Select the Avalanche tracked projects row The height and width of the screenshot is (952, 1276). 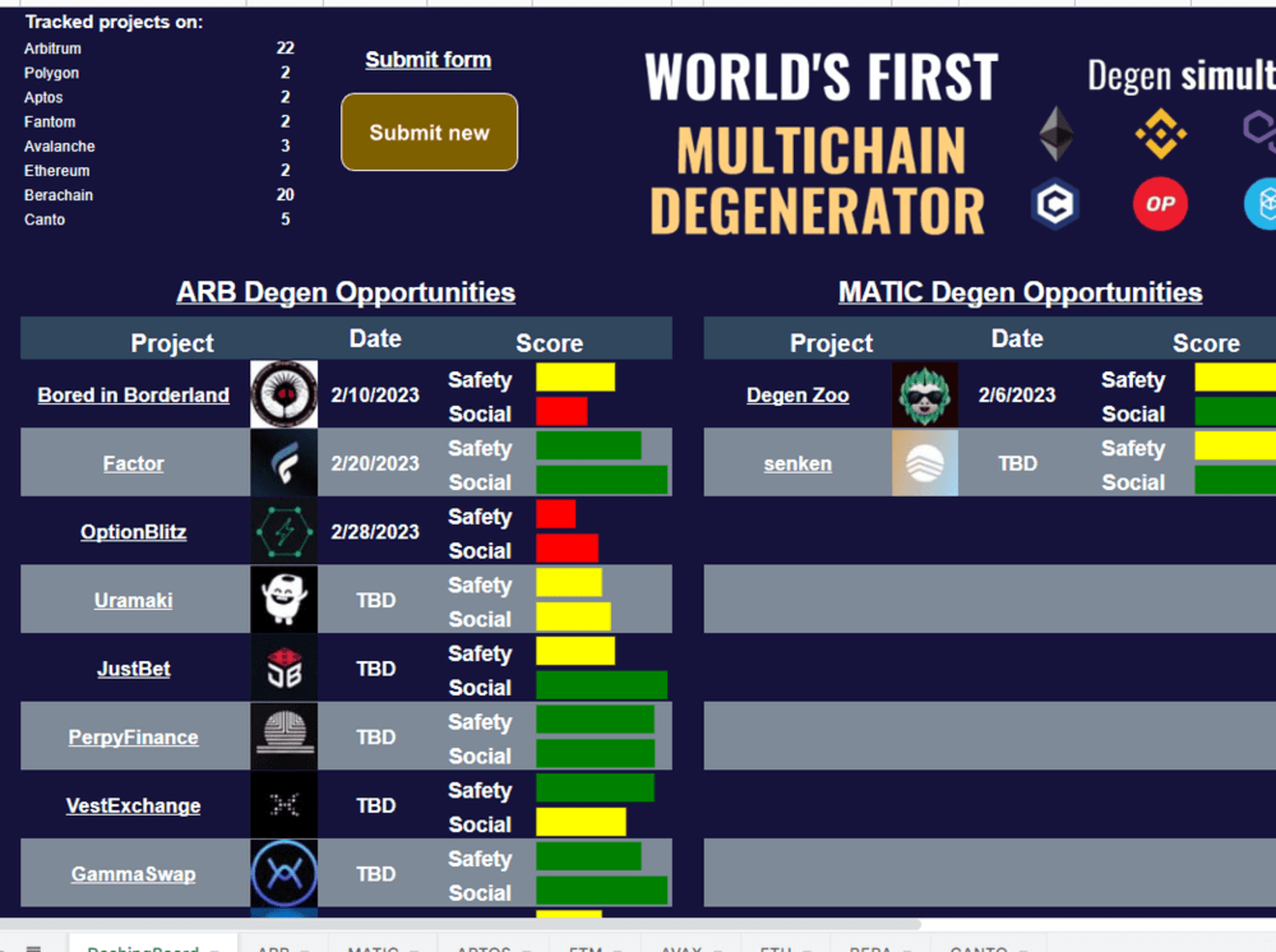(159, 146)
